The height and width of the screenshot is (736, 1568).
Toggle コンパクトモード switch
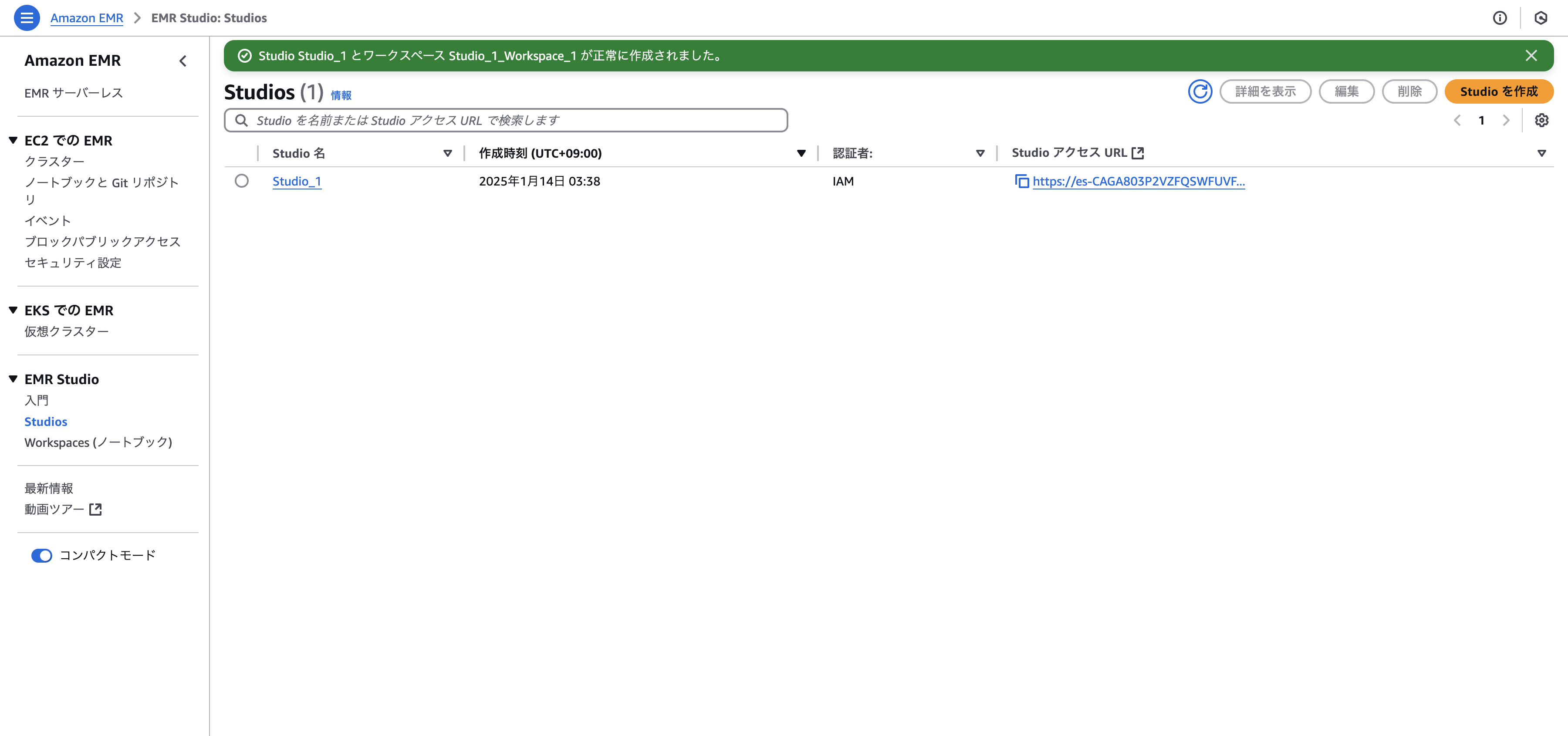[x=42, y=555]
